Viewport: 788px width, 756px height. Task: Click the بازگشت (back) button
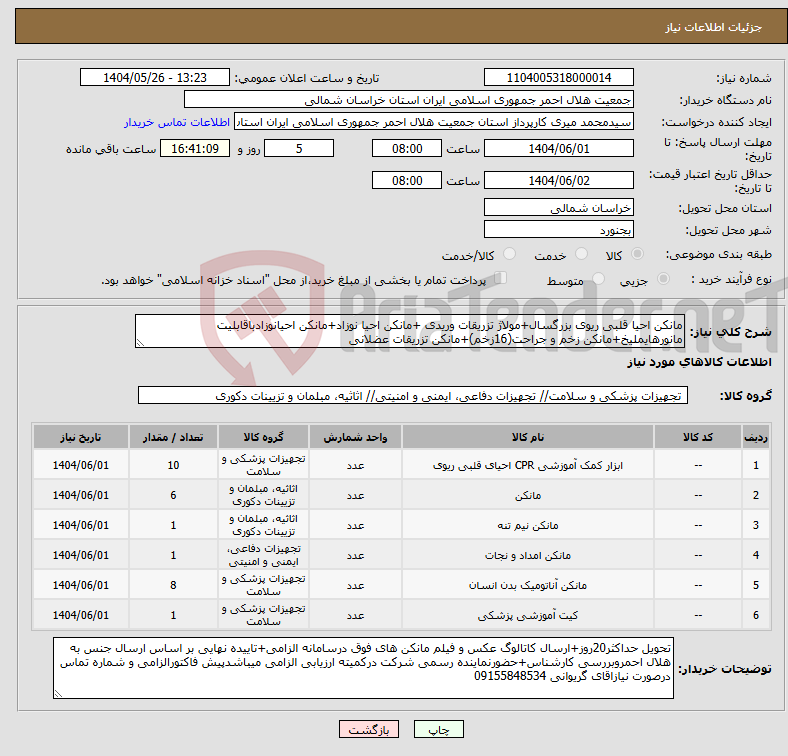[x=369, y=729]
